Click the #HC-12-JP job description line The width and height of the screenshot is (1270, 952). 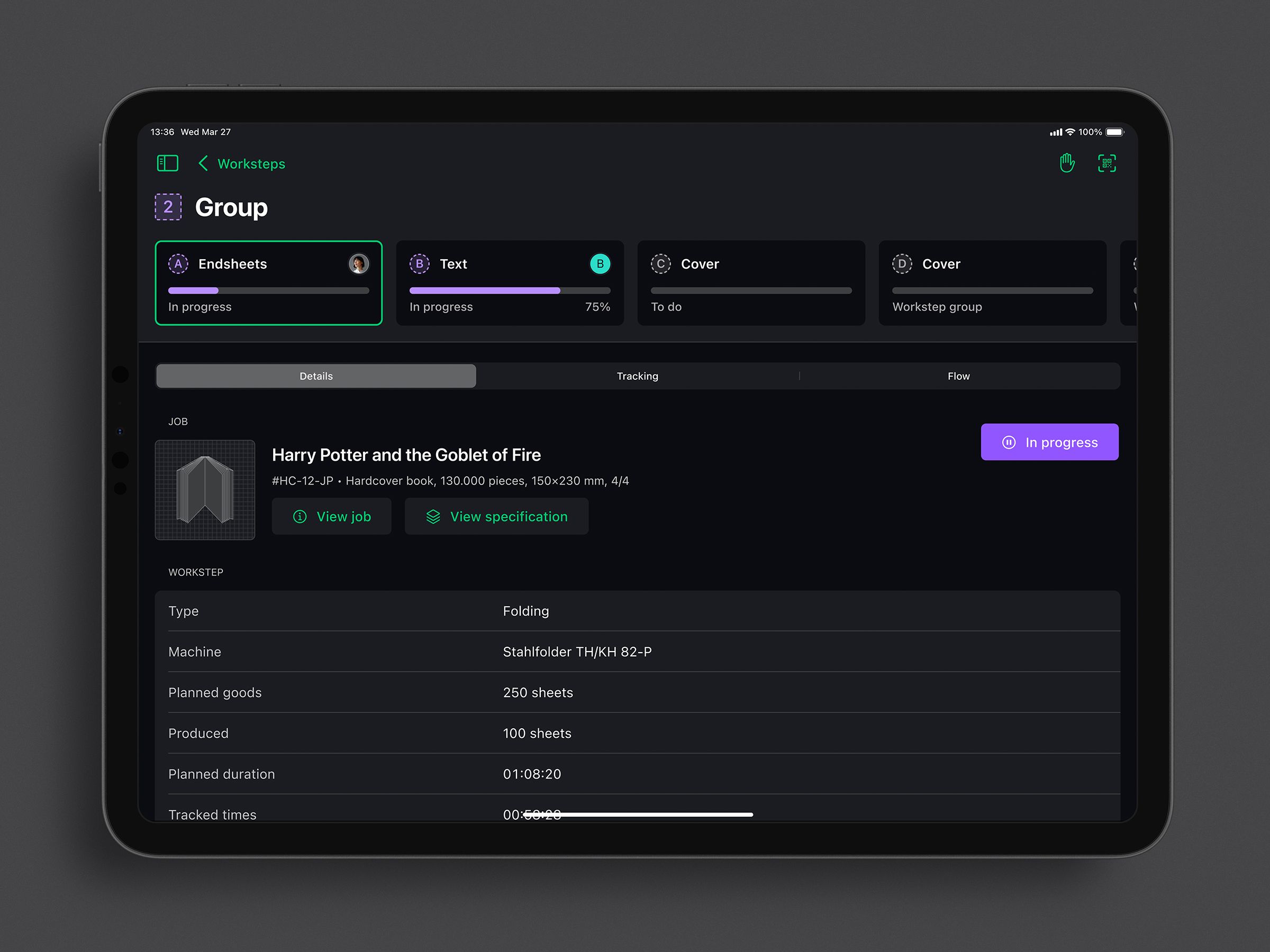pyautogui.click(x=451, y=481)
